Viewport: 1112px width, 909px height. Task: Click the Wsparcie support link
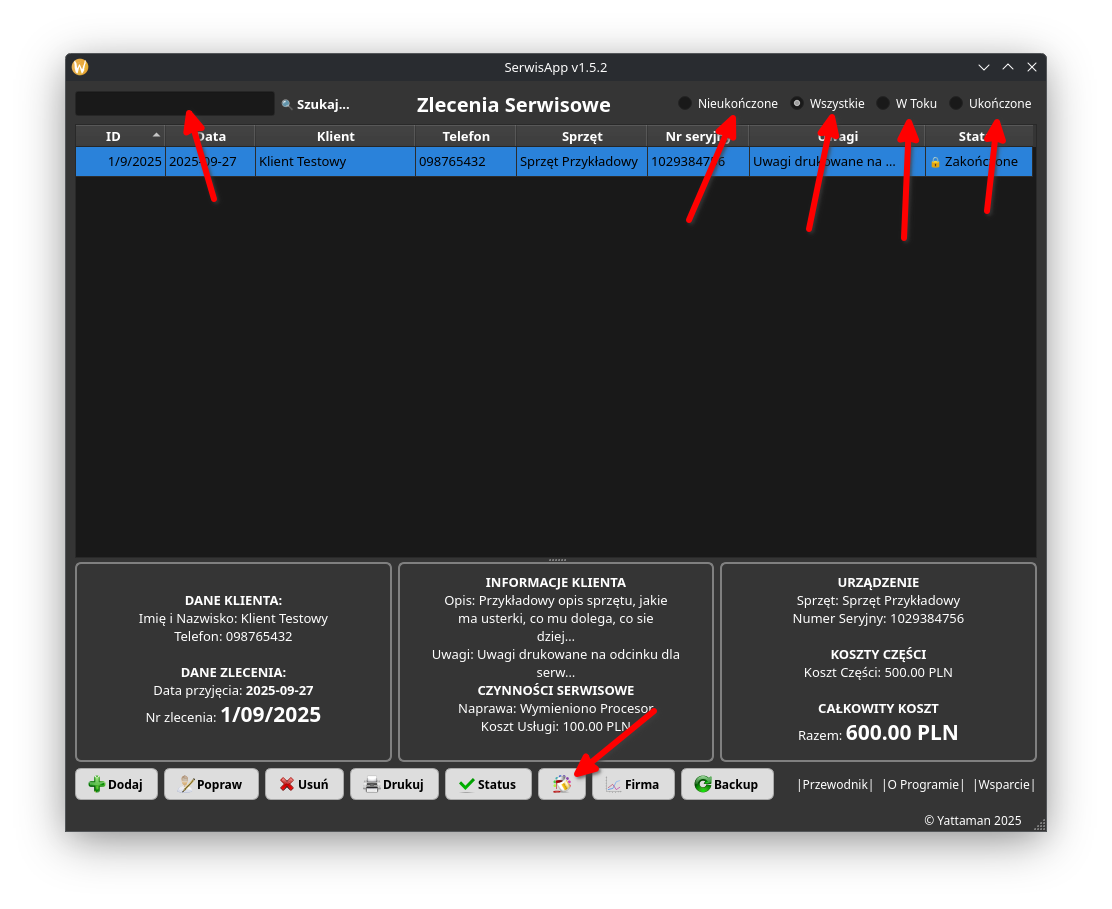(x=1004, y=785)
